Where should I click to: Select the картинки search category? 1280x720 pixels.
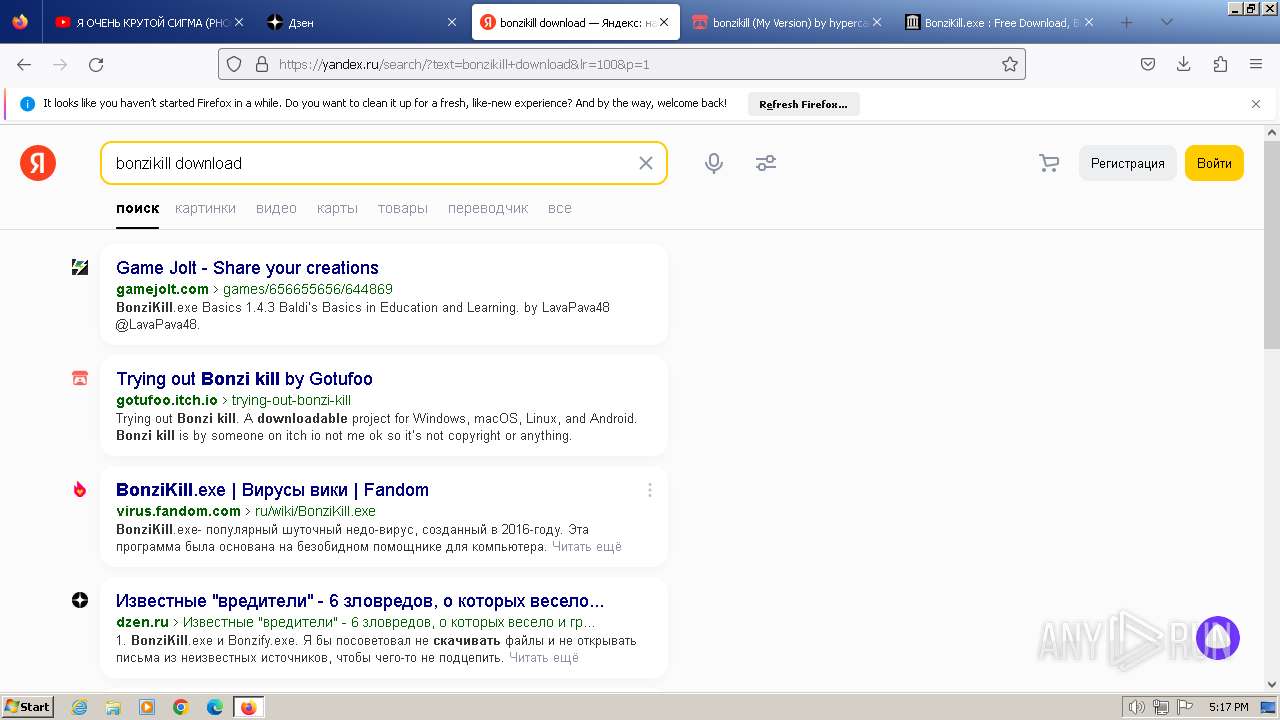click(205, 208)
